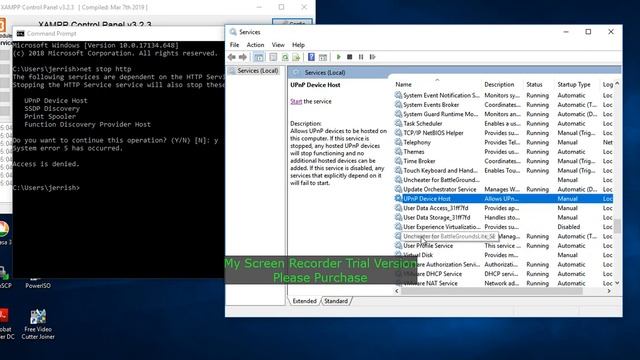Select the TCP/IP NetBIOS Helper service
The image size is (640, 360).
point(503,133)
